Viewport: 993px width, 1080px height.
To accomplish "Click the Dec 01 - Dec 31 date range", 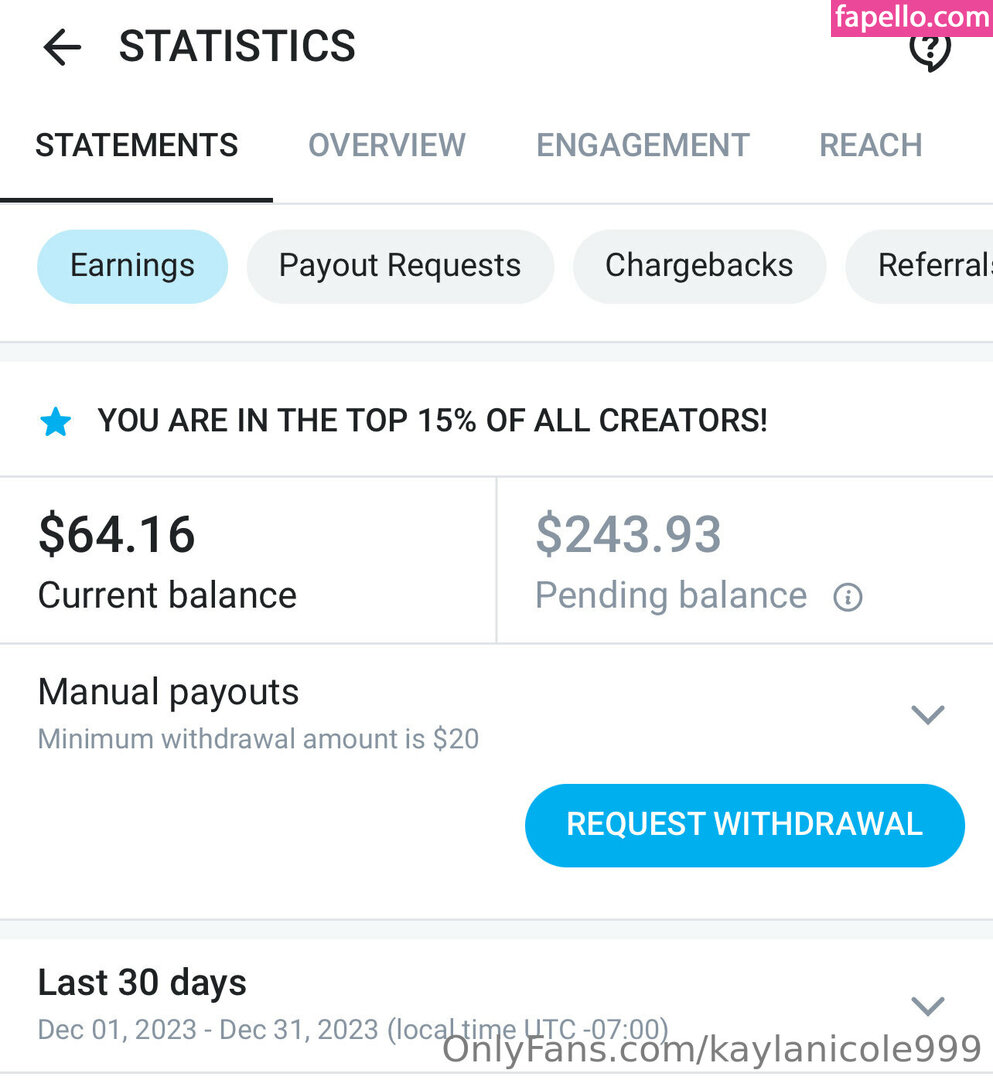I will (208, 1029).
